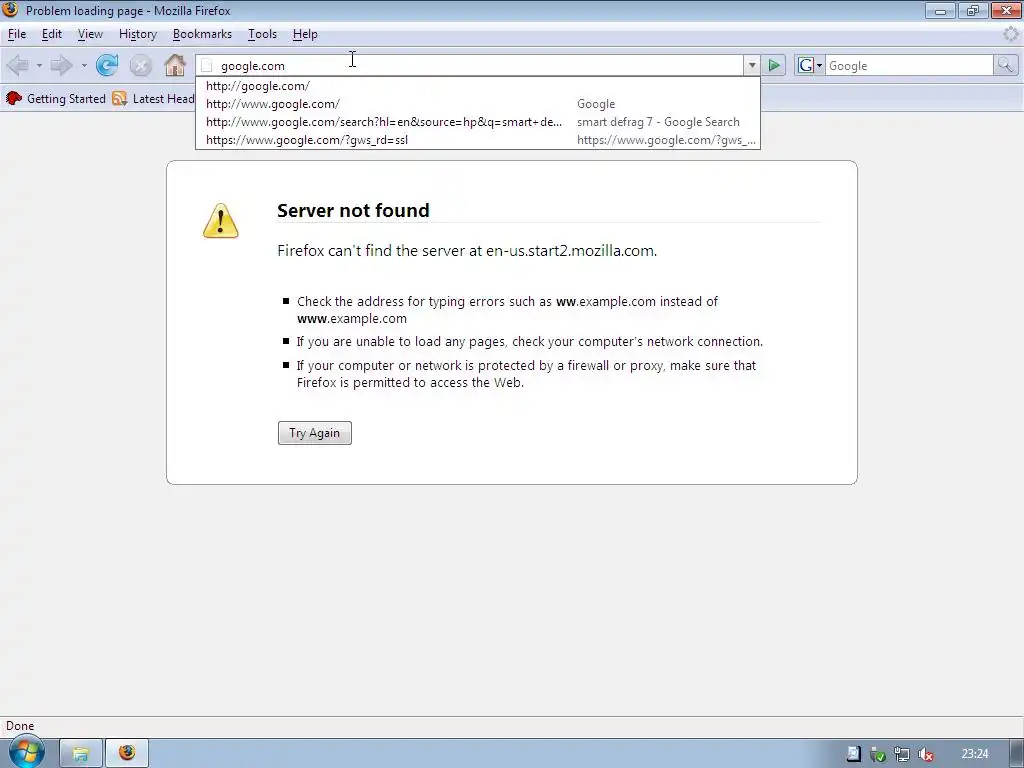Select http://google.com/ suggestion
The height and width of the screenshot is (768, 1024).
pos(478,86)
